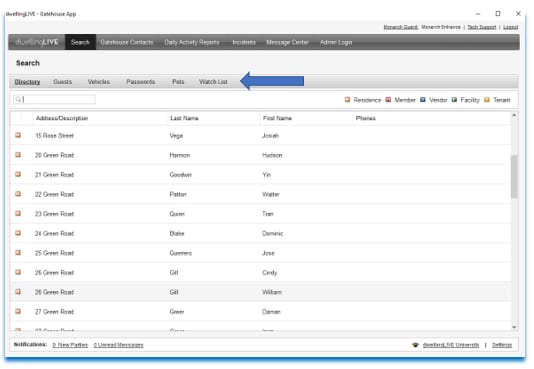Click the Monarch Guard link
Image resolution: width=534 pixels, height=369 pixels.
tap(401, 27)
